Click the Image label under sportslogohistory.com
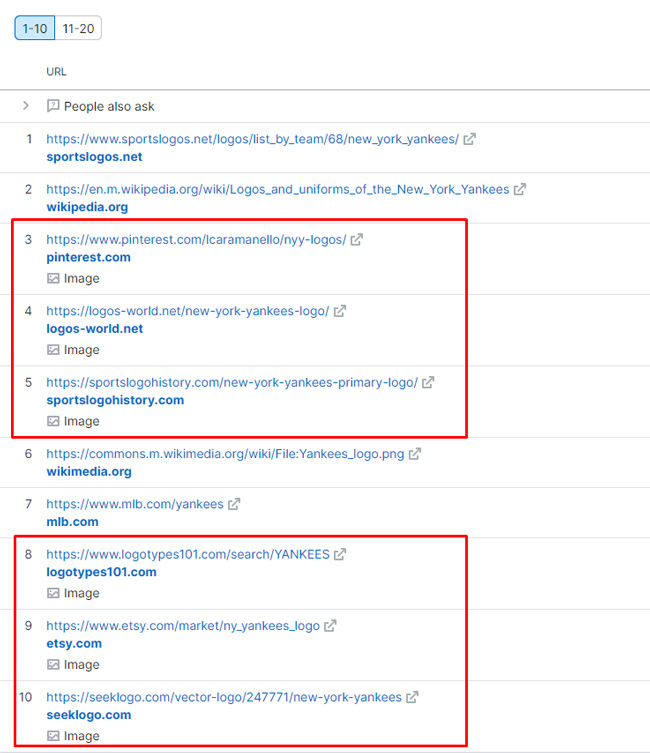650x753 pixels. [x=82, y=421]
